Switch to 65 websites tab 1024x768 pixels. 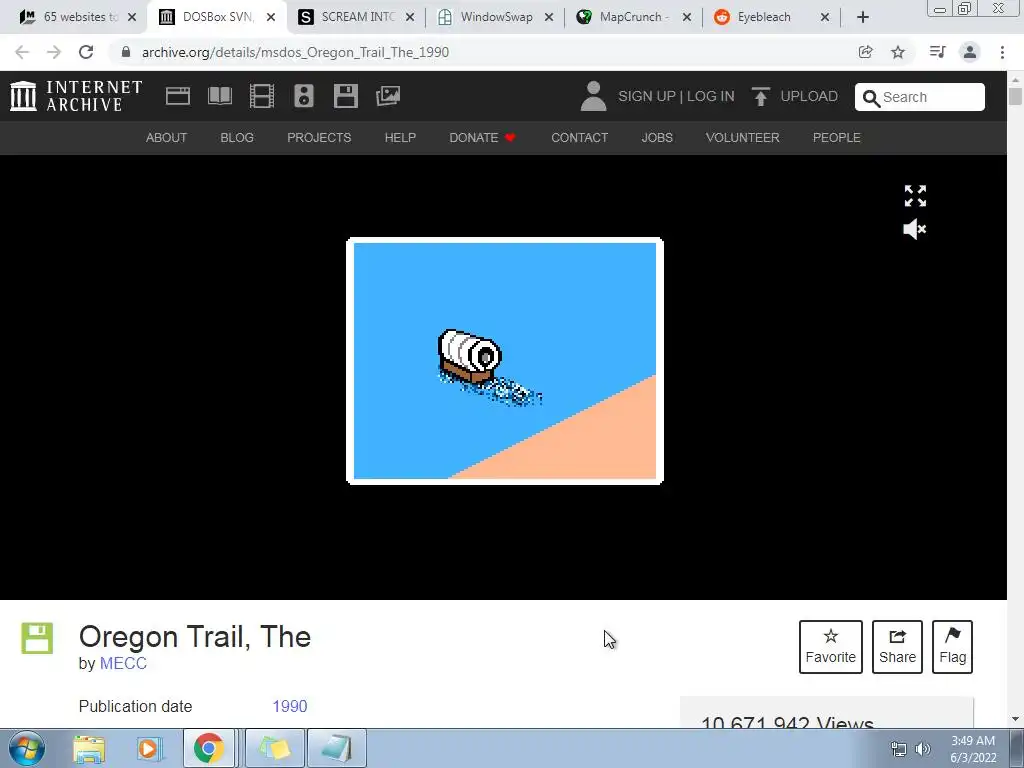click(78, 17)
